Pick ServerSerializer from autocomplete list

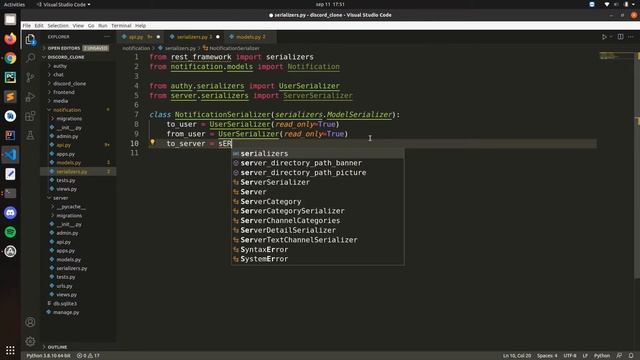[318, 182]
